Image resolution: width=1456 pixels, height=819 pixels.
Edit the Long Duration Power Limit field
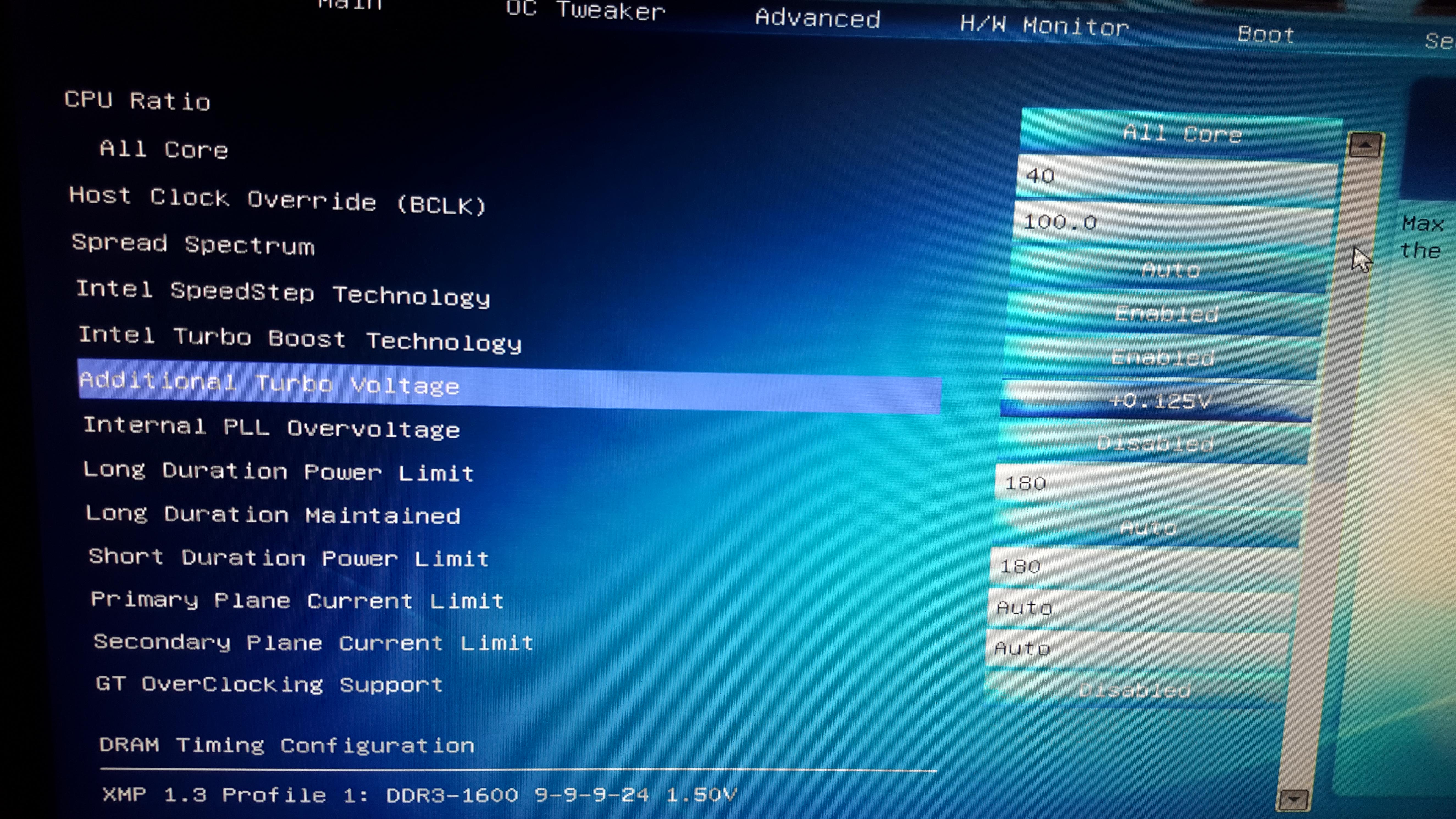[1150, 484]
